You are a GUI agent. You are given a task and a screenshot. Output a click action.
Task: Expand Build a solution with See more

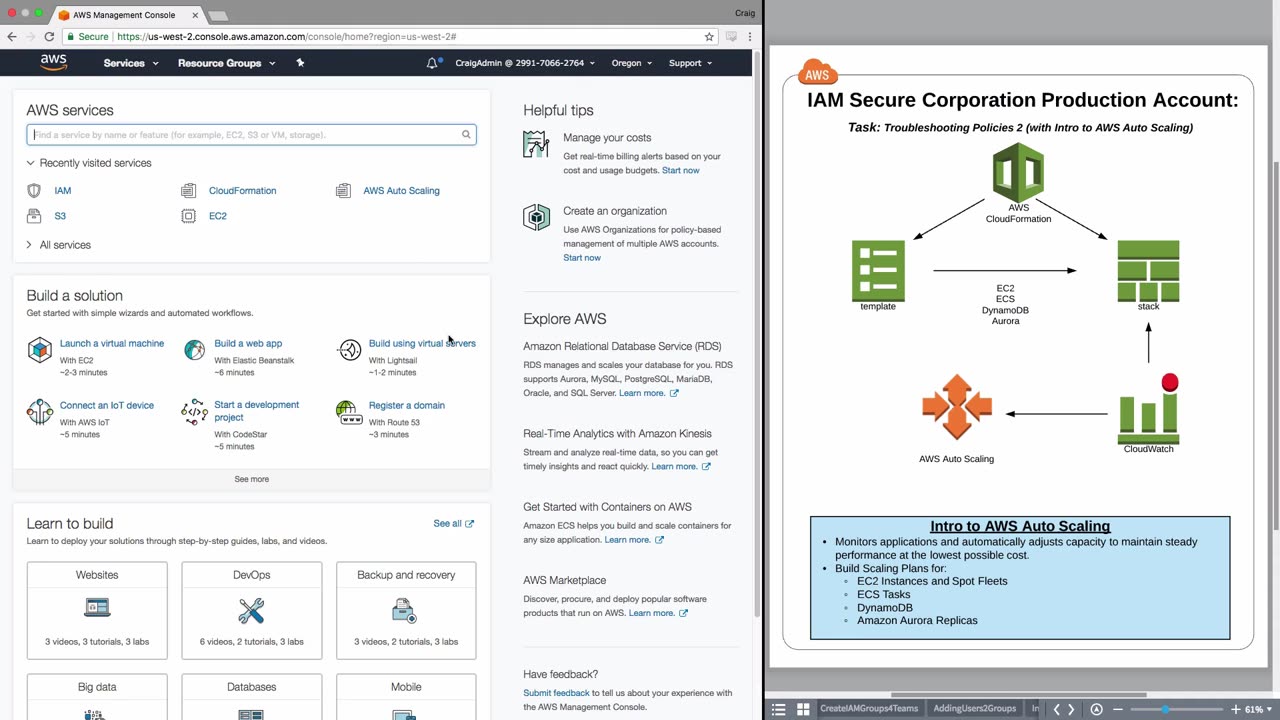coord(252,479)
